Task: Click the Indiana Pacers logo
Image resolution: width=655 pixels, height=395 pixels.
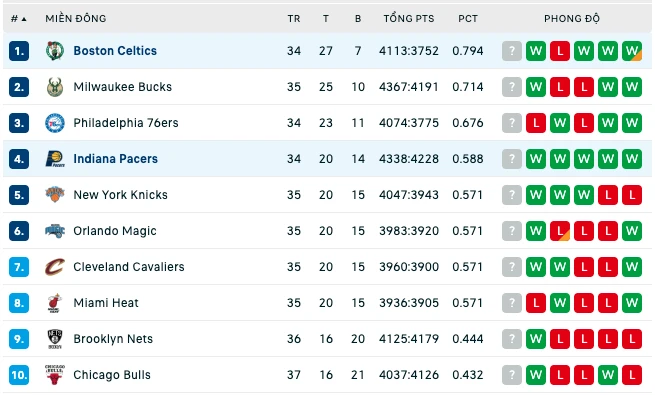Action: [55, 159]
